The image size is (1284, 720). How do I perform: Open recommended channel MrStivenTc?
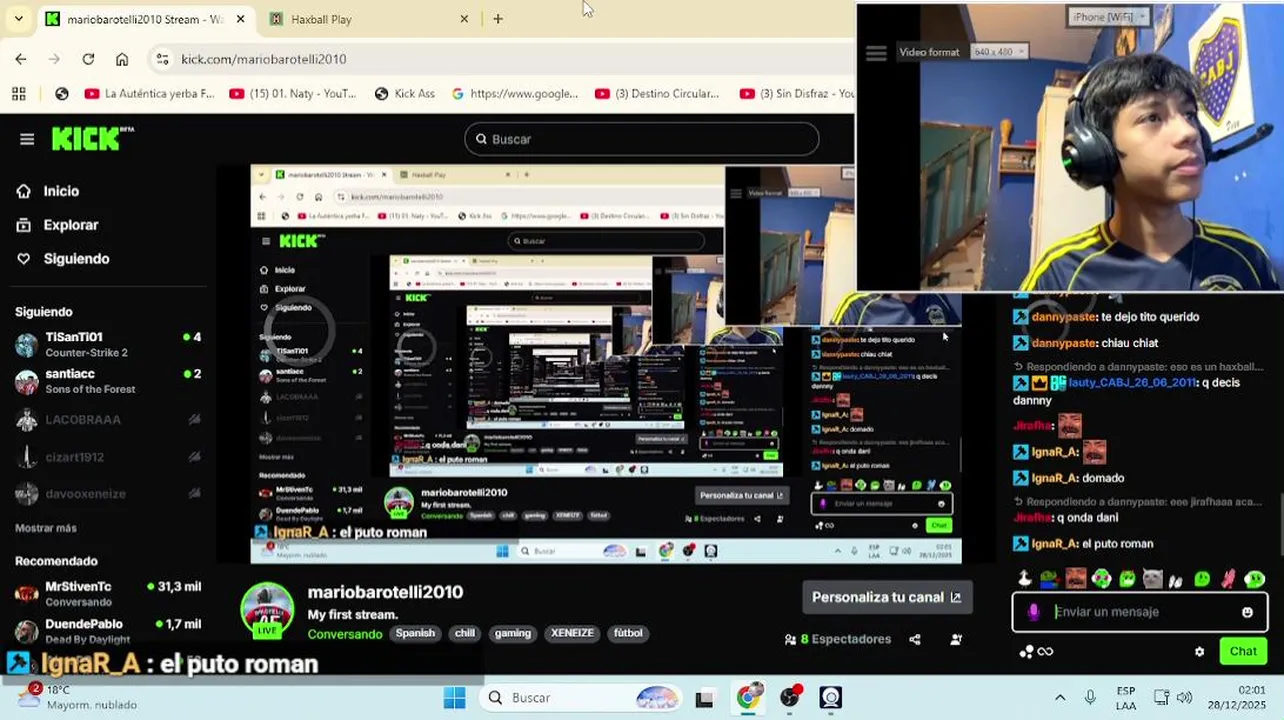[x=108, y=593]
